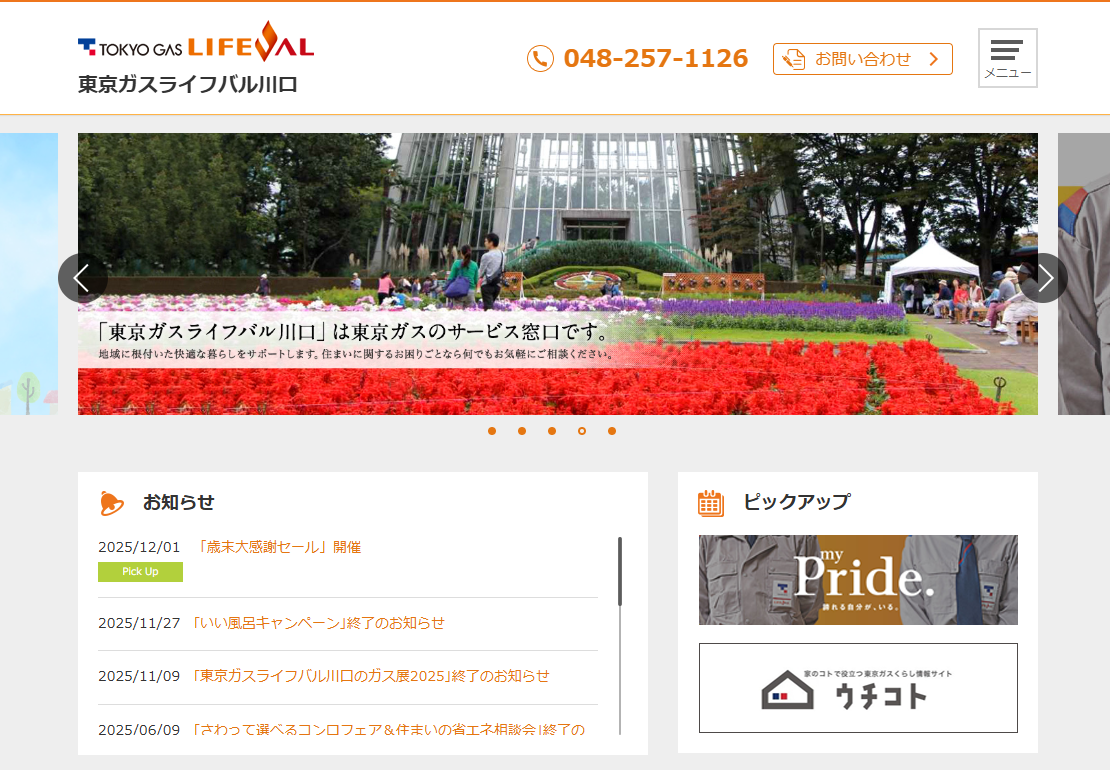
Task: Click the orange phone receiver icon
Action: point(540,58)
